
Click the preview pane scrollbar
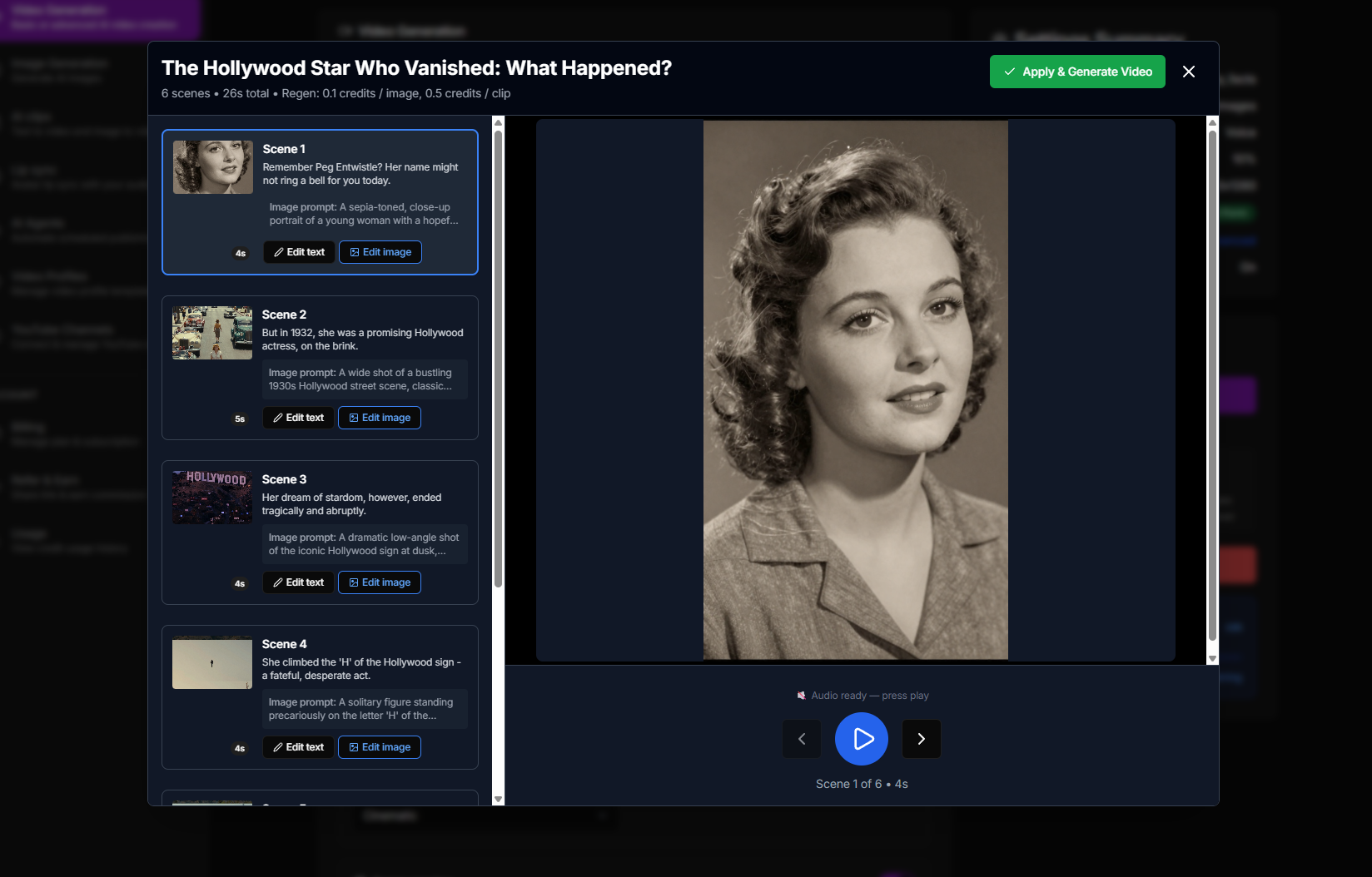(x=1212, y=384)
